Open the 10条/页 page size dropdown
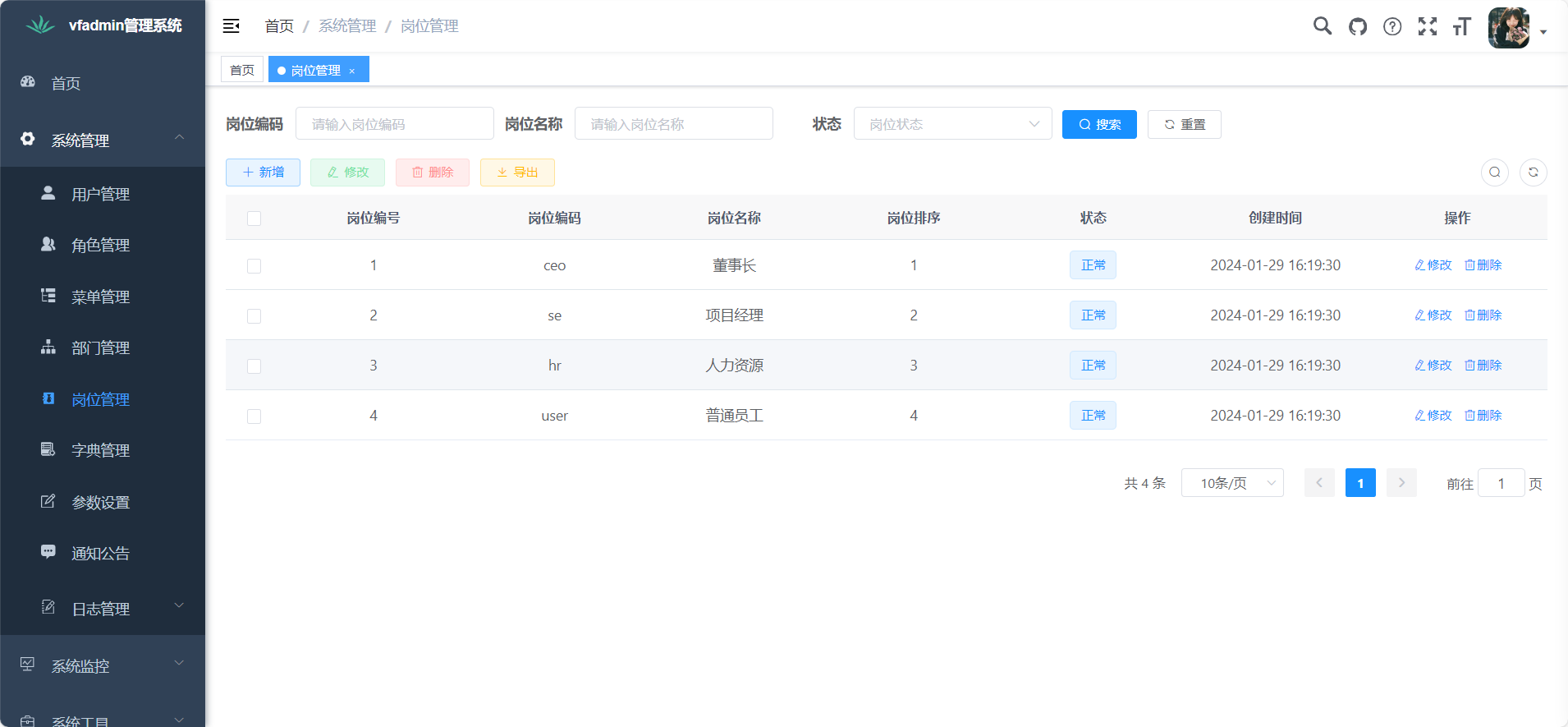The image size is (1568, 727). tap(1231, 483)
